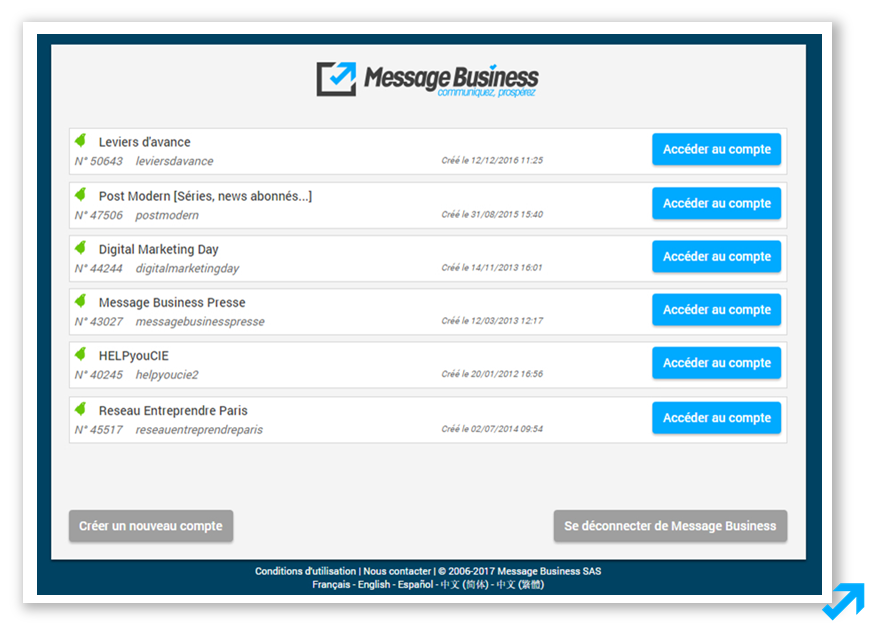The width and height of the screenshot is (875, 631).
Task: Select the Digital Marketing Day title
Action: coord(158,249)
